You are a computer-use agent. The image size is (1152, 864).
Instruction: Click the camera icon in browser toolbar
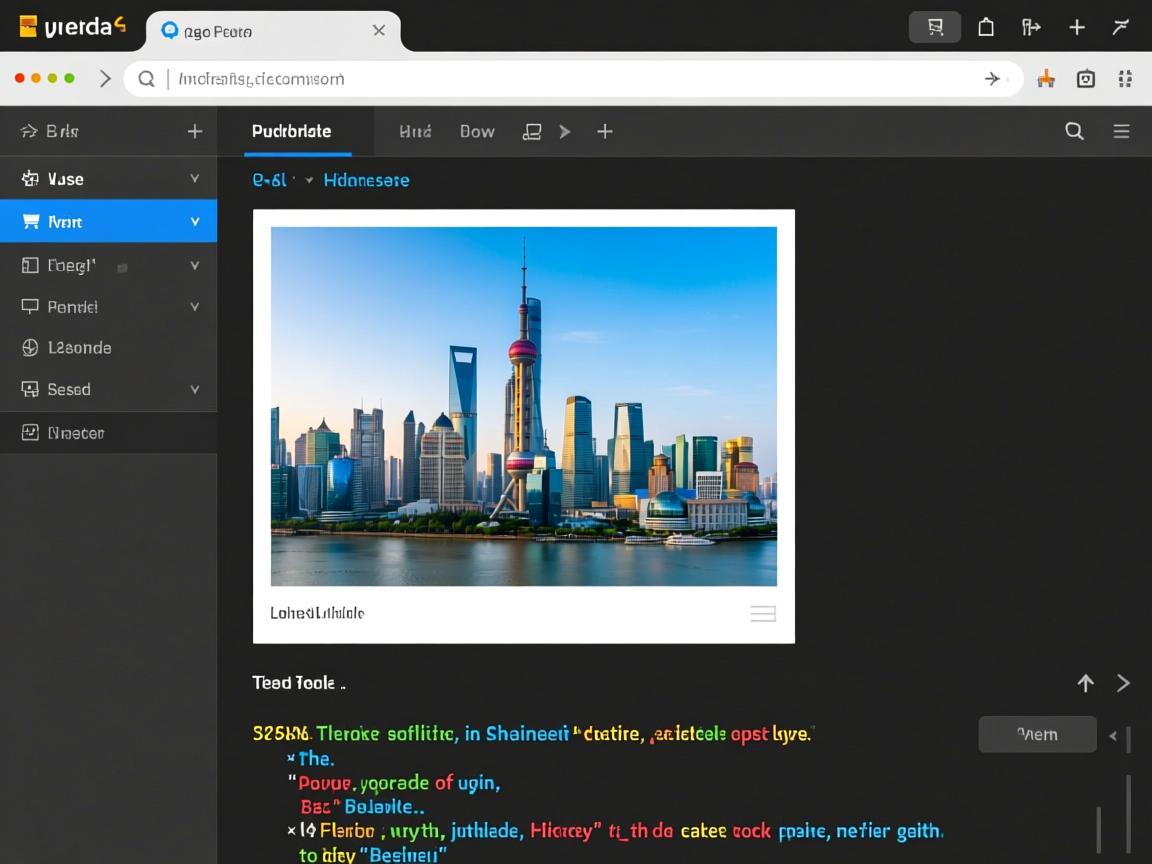[1086, 79]
